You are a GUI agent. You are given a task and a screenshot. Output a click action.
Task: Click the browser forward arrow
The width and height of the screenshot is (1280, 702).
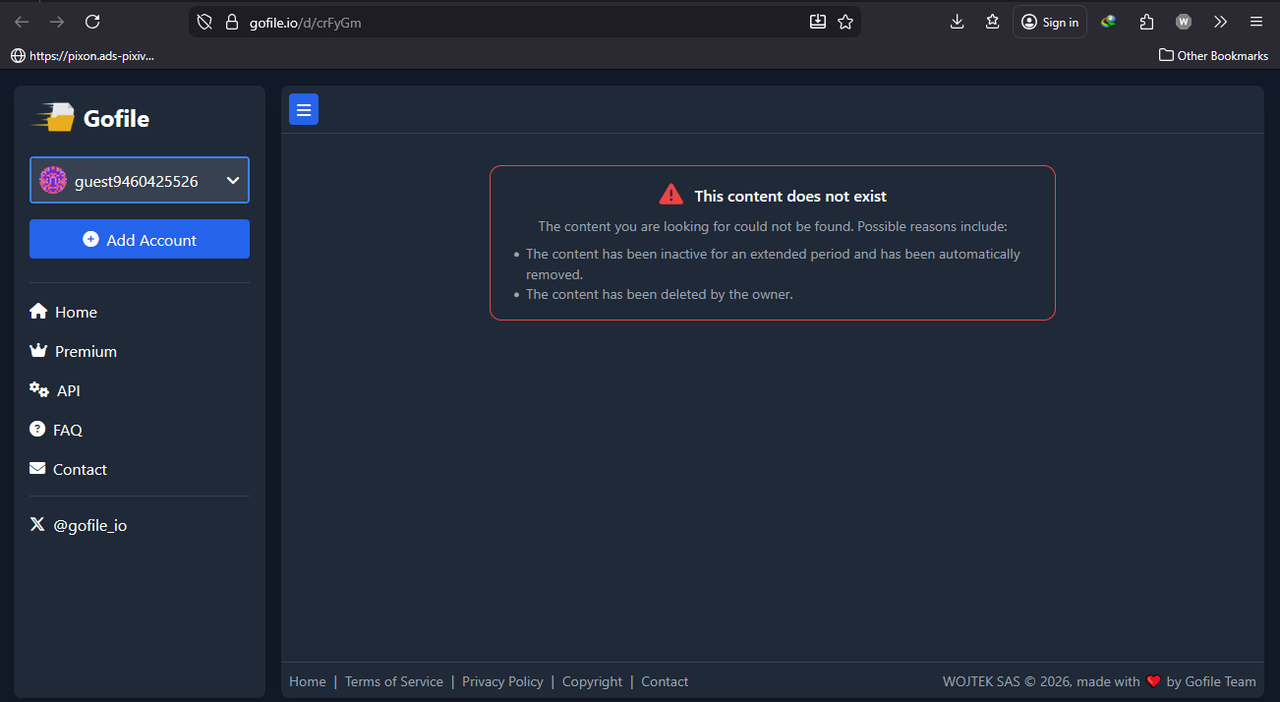(57, 22)
